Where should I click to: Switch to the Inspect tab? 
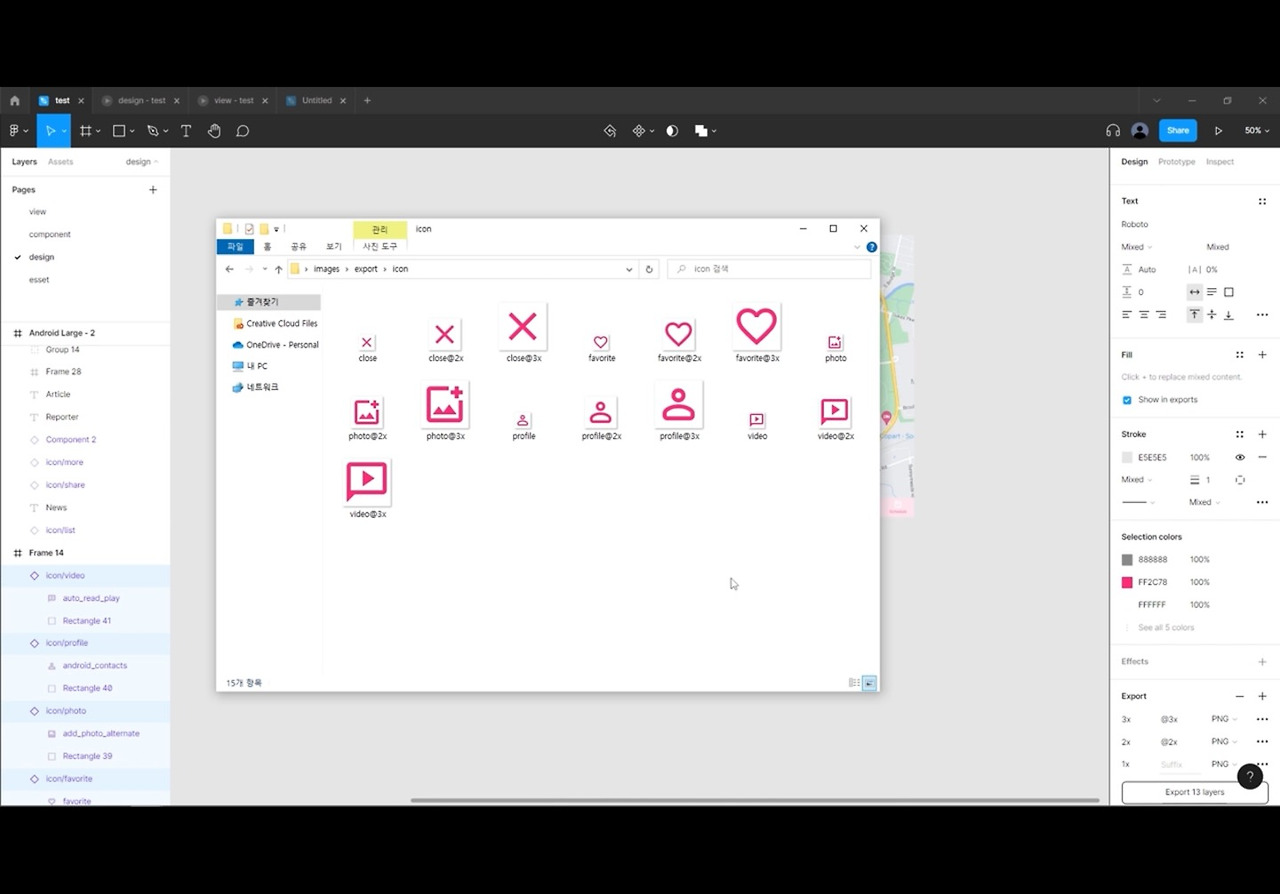point(1220,162)
